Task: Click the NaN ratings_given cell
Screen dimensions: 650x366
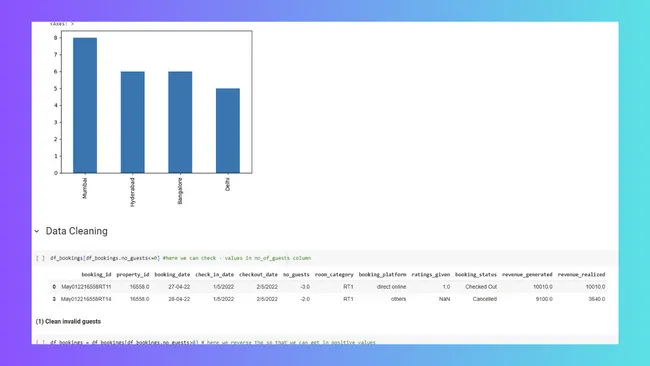Action: [x=444, y=299]
